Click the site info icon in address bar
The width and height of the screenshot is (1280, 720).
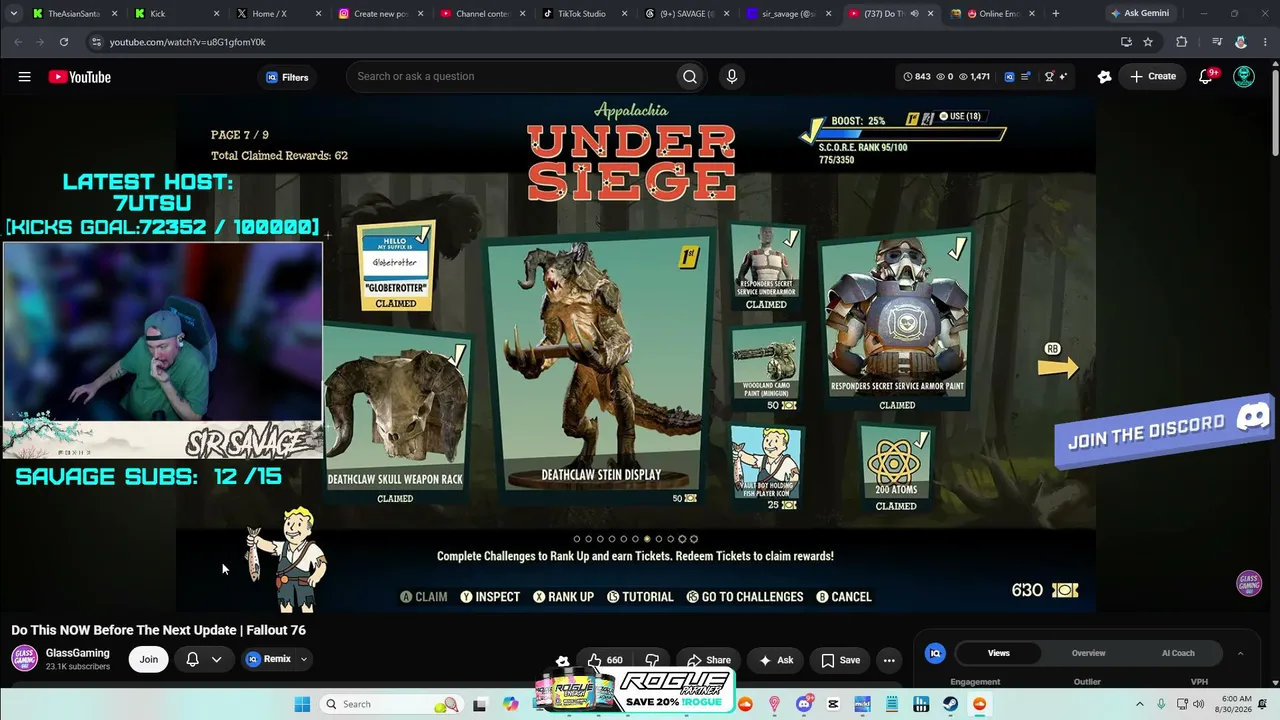(96, 42)
